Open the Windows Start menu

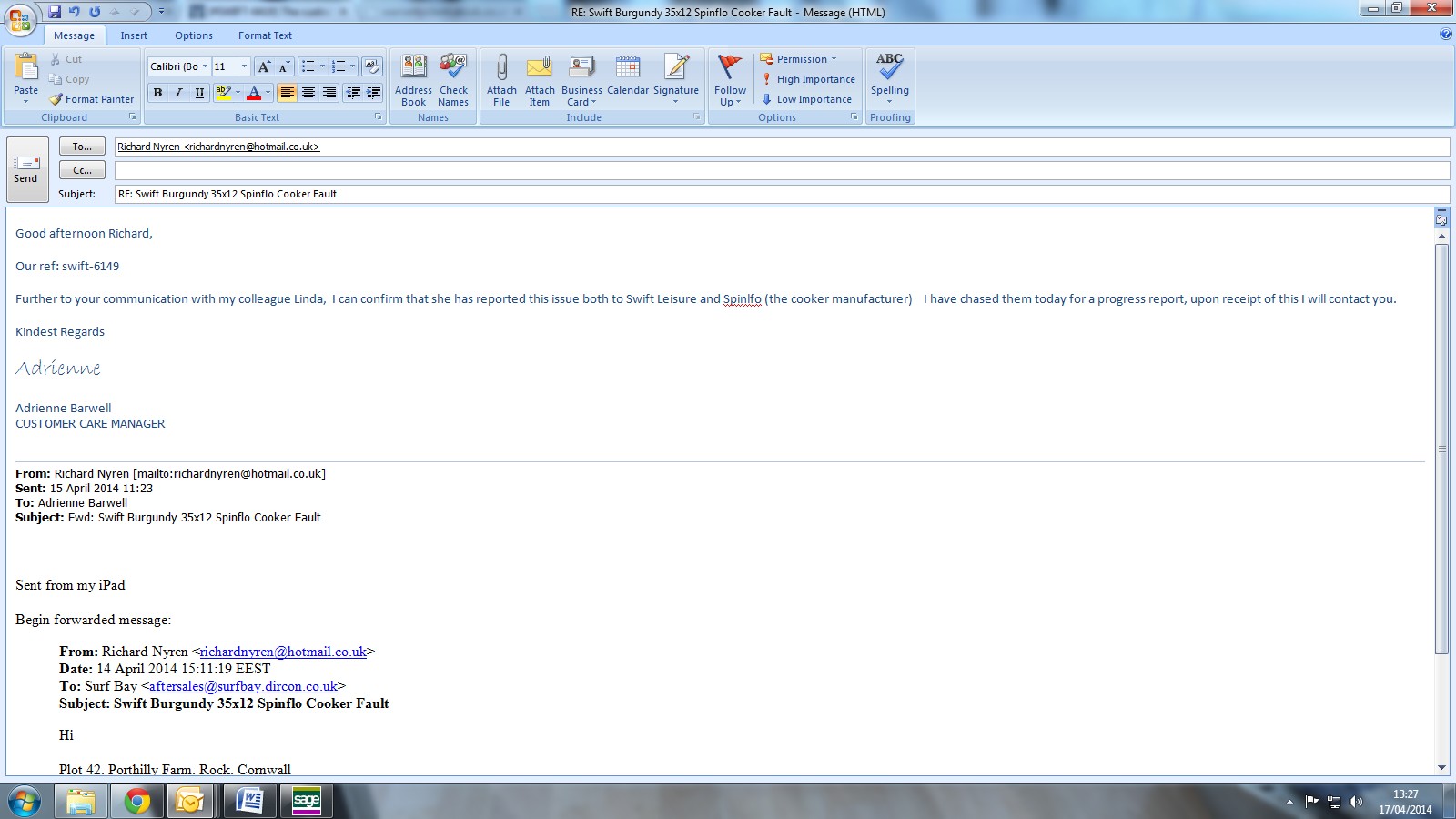pos(25,802)
